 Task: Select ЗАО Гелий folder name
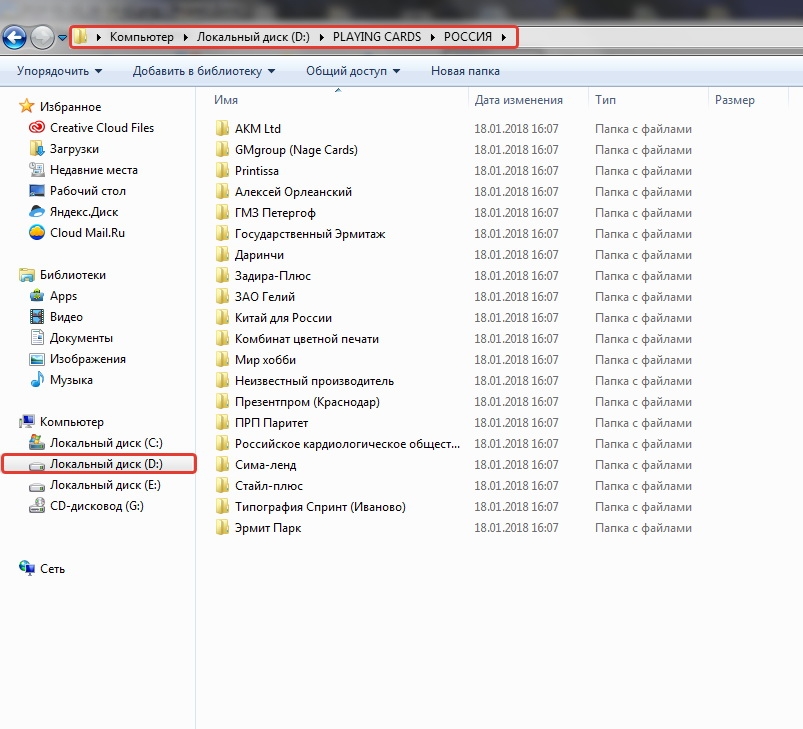coord(265,297)
